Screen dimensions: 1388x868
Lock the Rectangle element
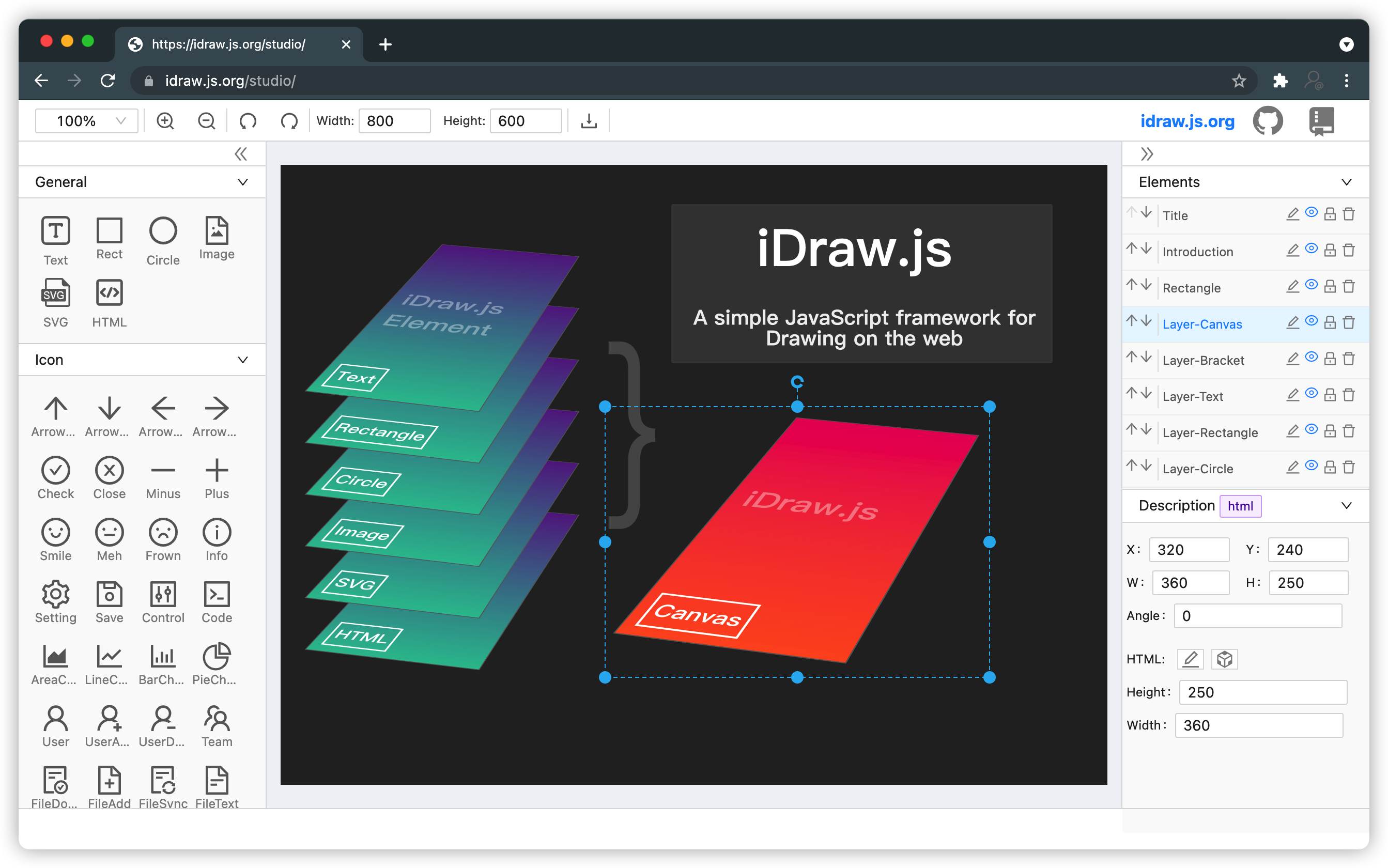click(x=1330, y=286)
